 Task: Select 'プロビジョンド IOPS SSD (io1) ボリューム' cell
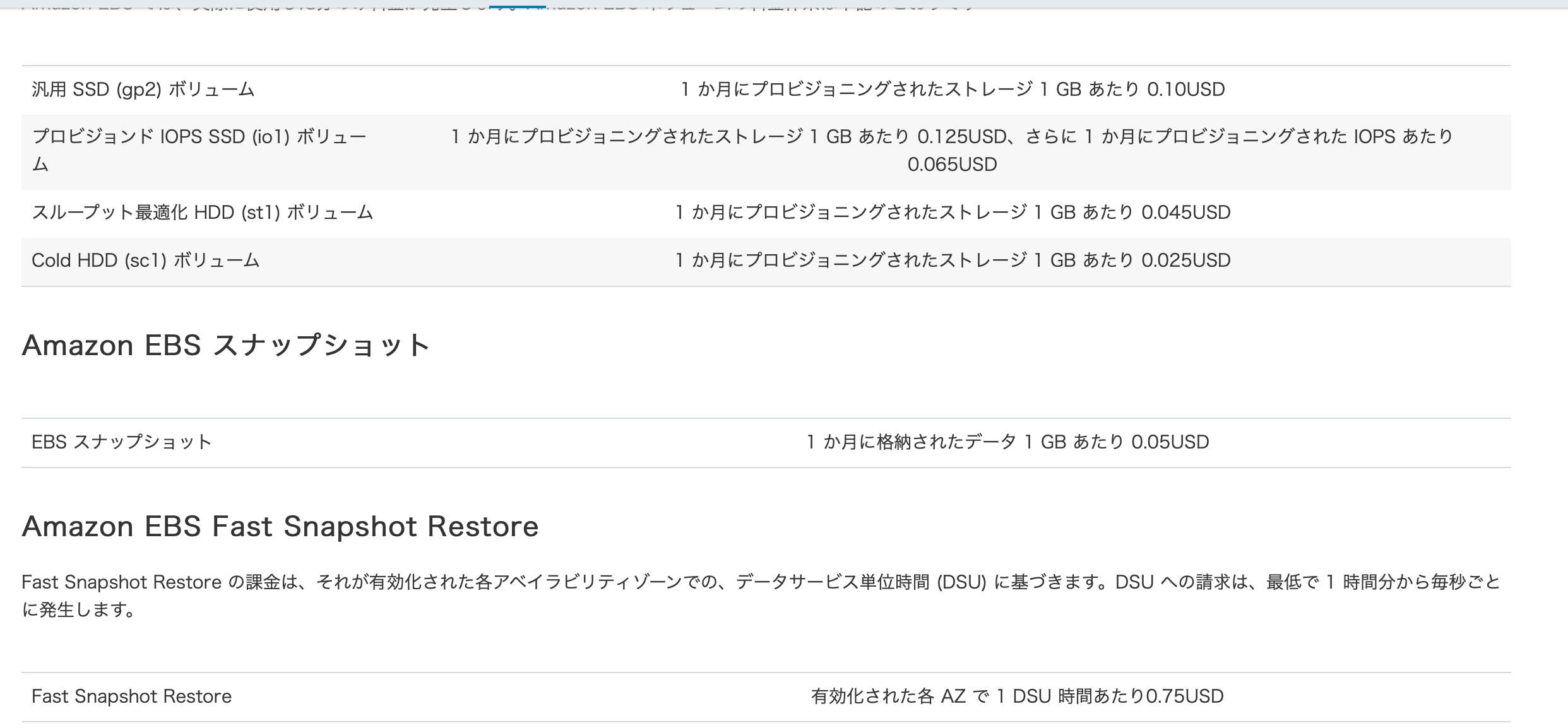(x=199, y=151)
